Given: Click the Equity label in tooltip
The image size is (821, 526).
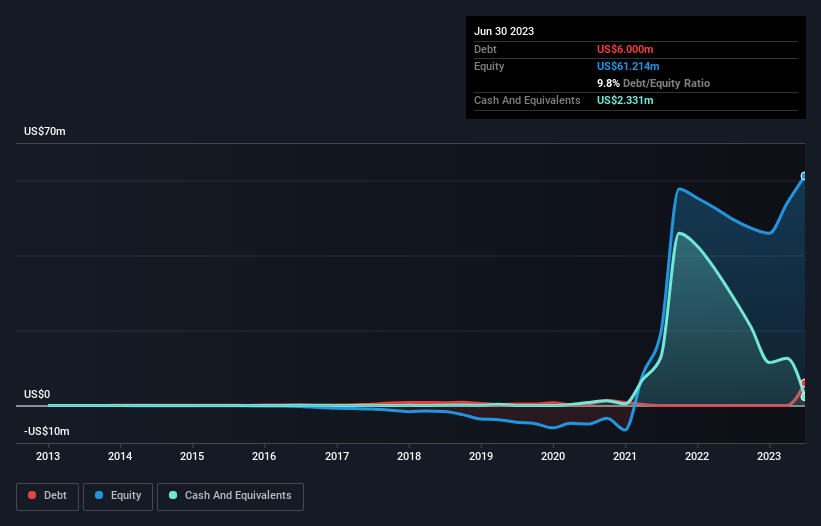Looking at the screenshot, I should pos(489,66).
